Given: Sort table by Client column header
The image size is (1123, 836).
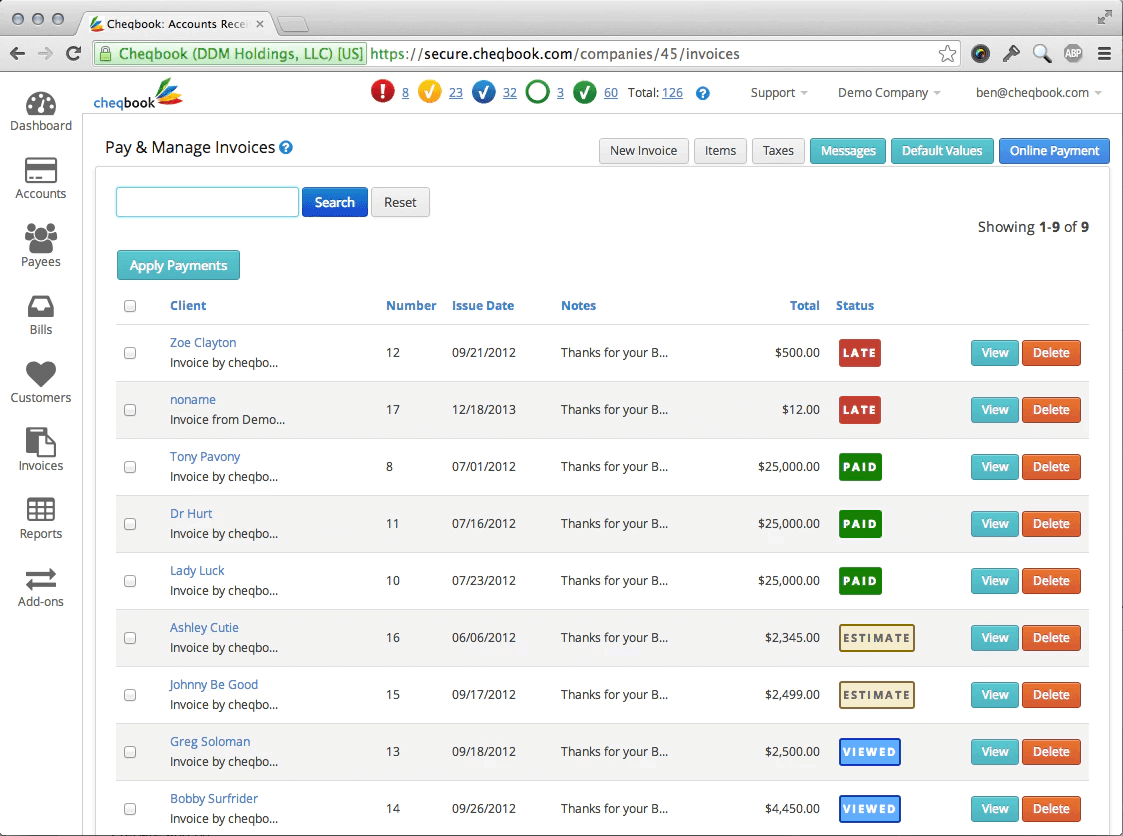Looking at the screenshot, I should coord(188,306).
